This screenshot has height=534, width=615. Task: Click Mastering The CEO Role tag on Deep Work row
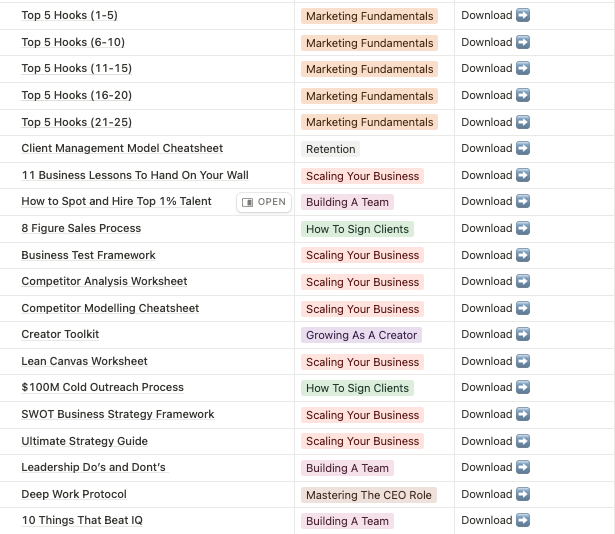[369, 495]
